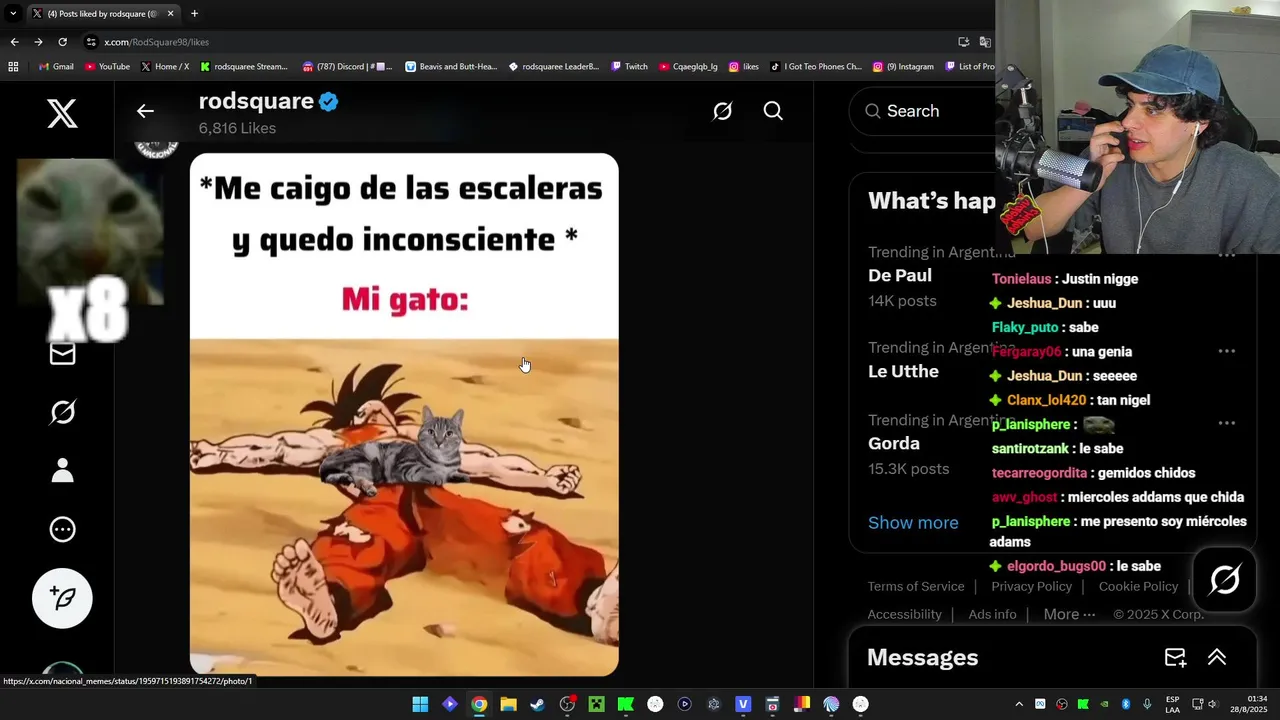1280x720 pixels.
Task: Go back using the profile back arrow
Action: (145, 111)
